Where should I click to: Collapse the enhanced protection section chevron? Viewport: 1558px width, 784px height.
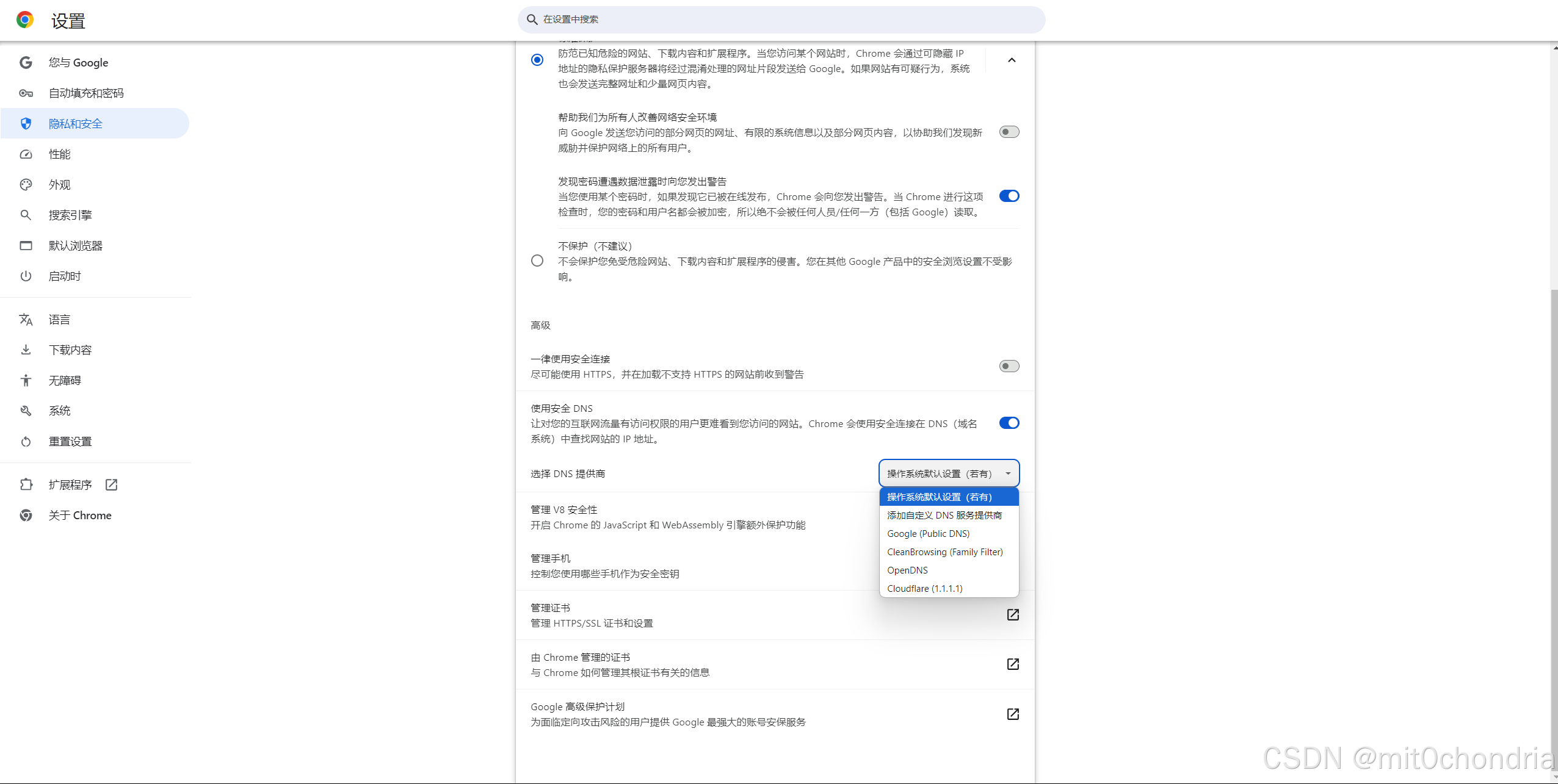(x=1011, y=60)
